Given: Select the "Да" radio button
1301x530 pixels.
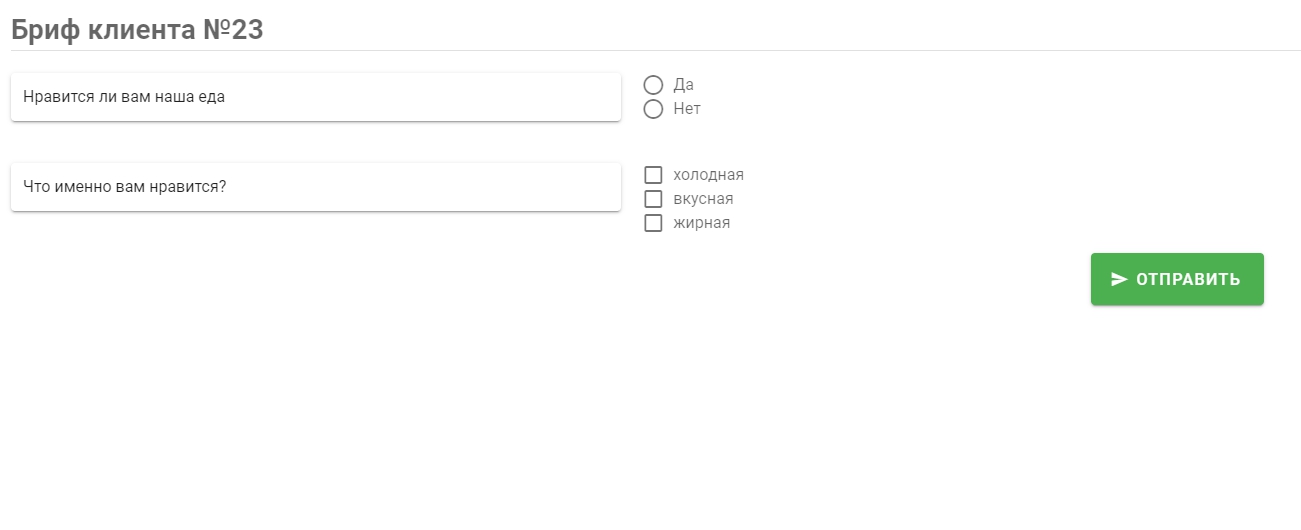Looking at the screenshot, I should click(x=654, y=85).
